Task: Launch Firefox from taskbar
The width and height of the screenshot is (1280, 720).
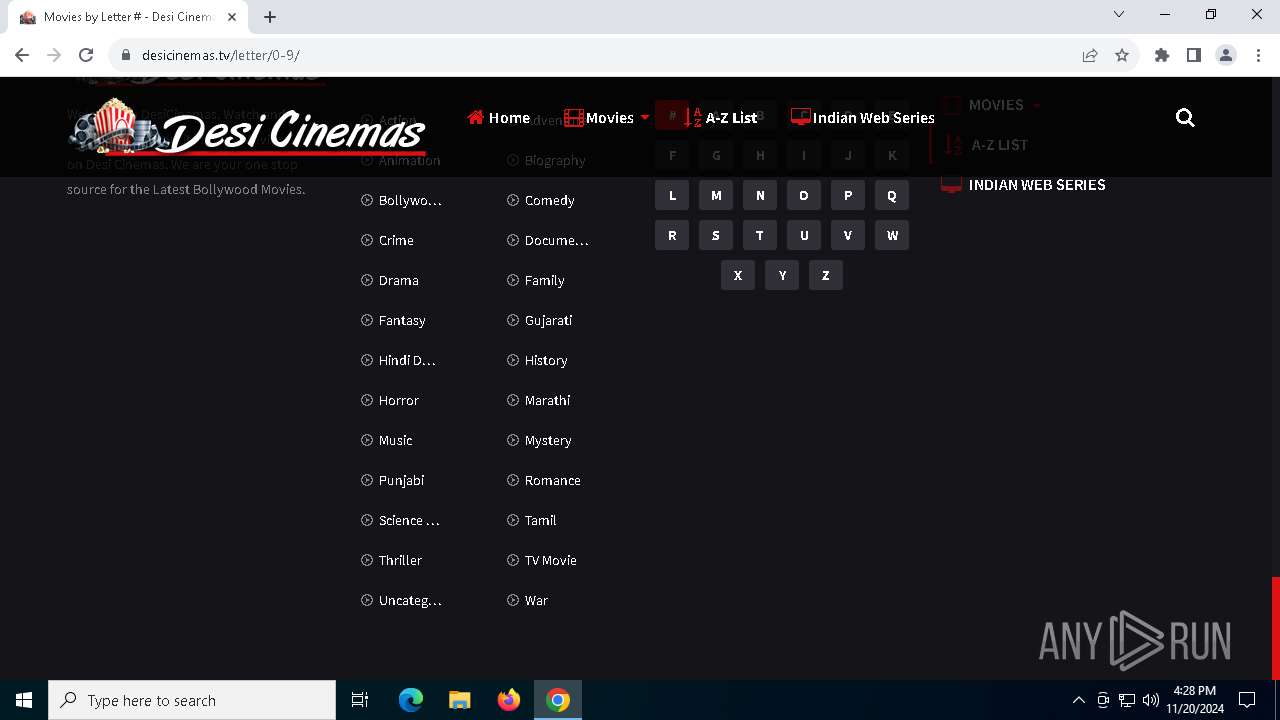Action: point(509,700)
